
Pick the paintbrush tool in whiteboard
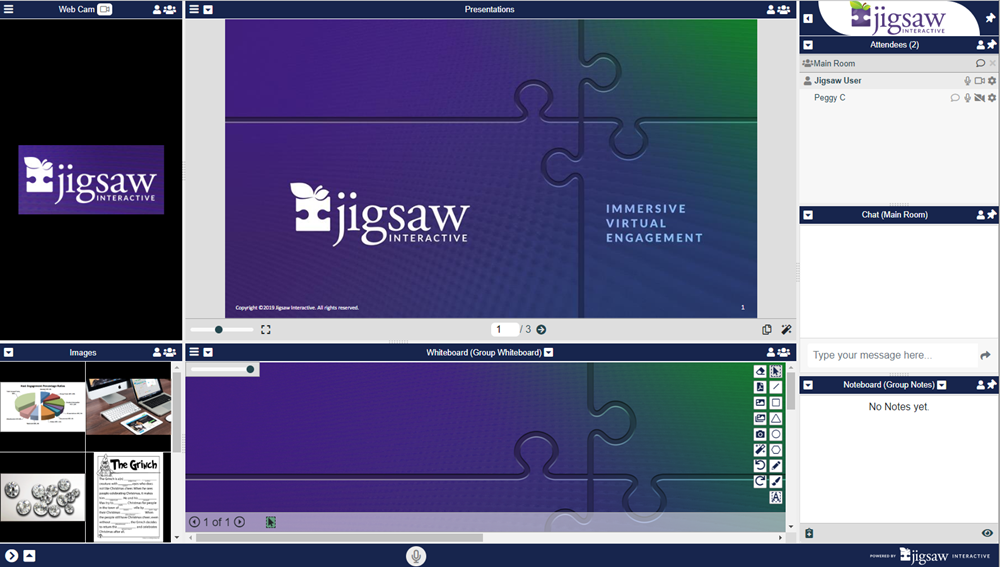pos(776,482)
